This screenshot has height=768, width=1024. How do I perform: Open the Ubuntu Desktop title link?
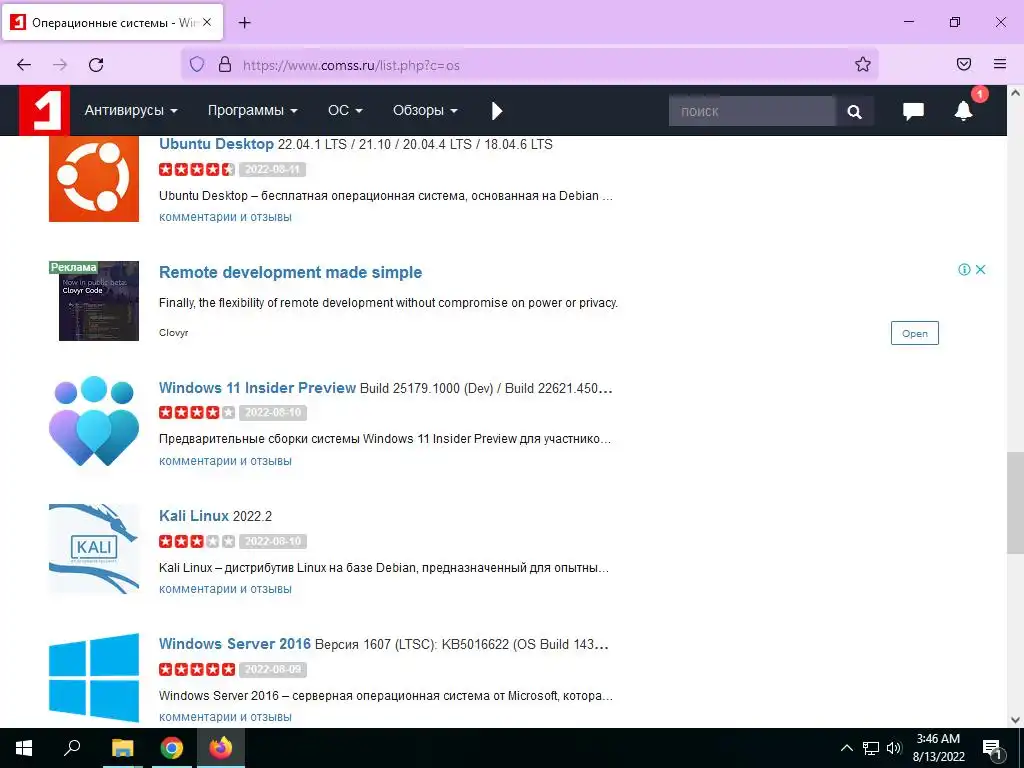click(x=216, y=144)
